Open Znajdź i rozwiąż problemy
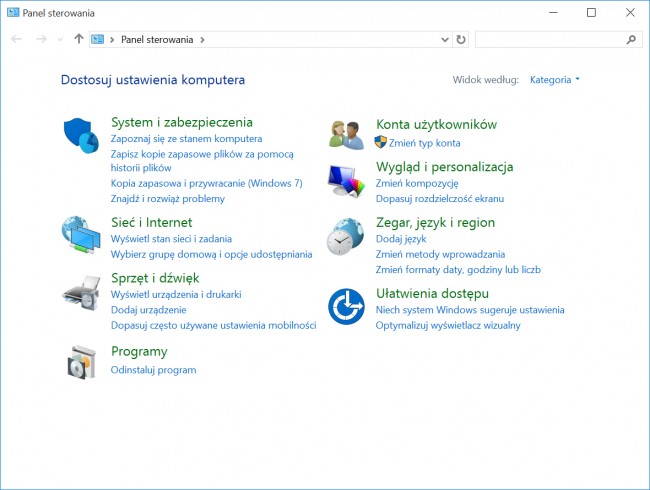 [x=167, y=199]
